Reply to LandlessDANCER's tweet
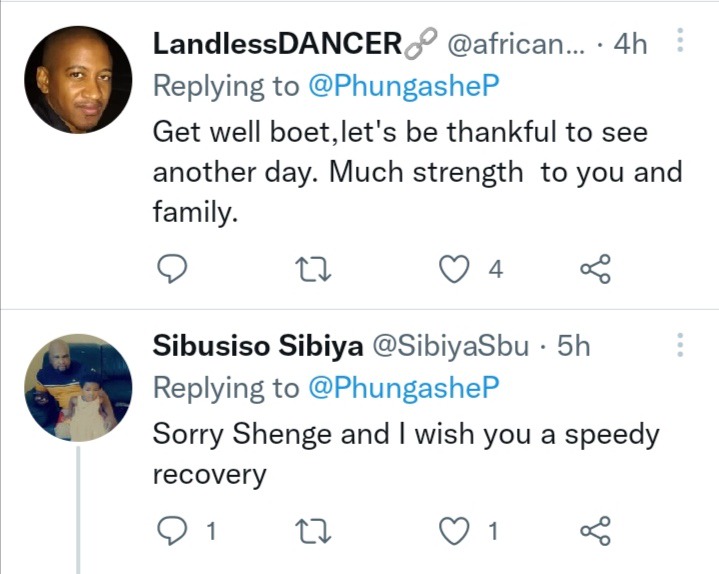Viewport: 719px width, 574px height. [x=172, y=269]
